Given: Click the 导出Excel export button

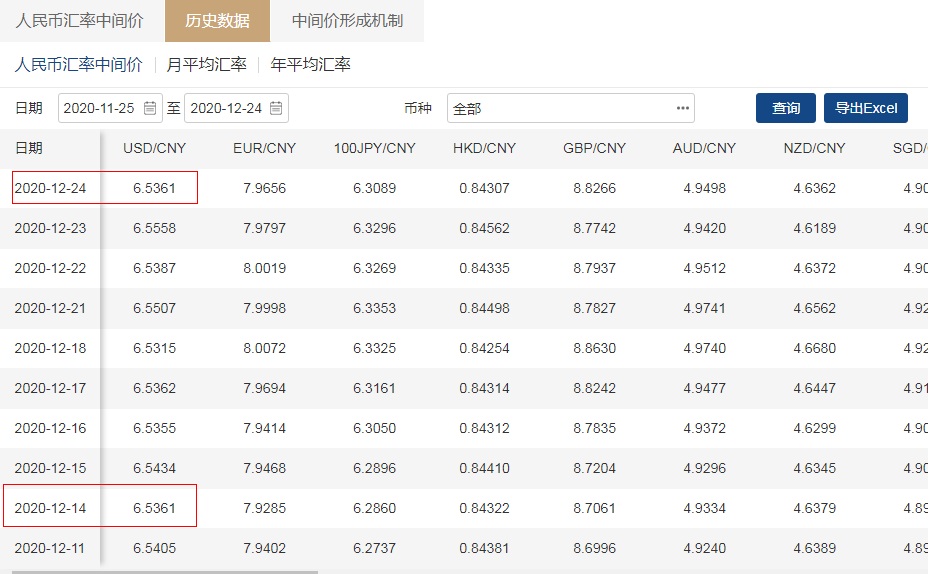Looking at the screenshot, I should point(865,108).
